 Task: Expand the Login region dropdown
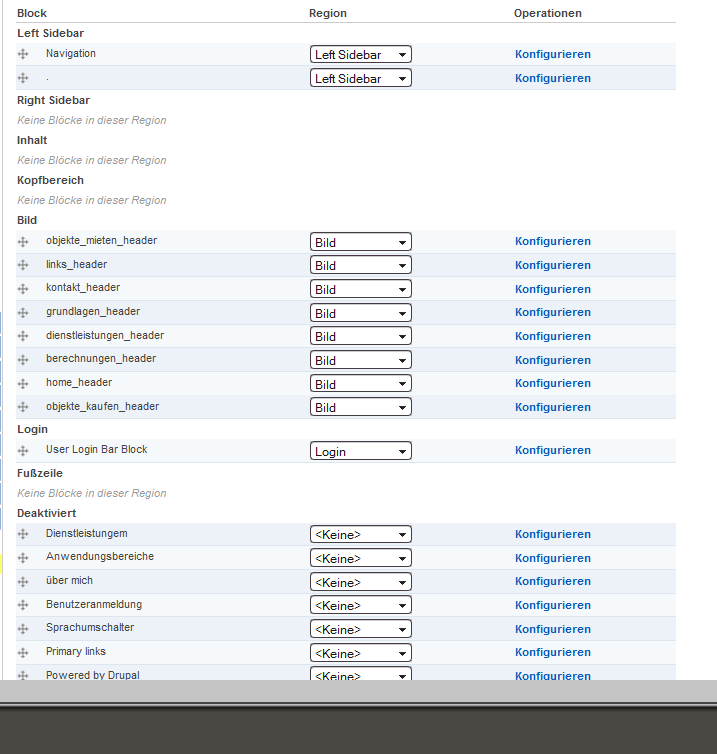(x=360, y=452)
